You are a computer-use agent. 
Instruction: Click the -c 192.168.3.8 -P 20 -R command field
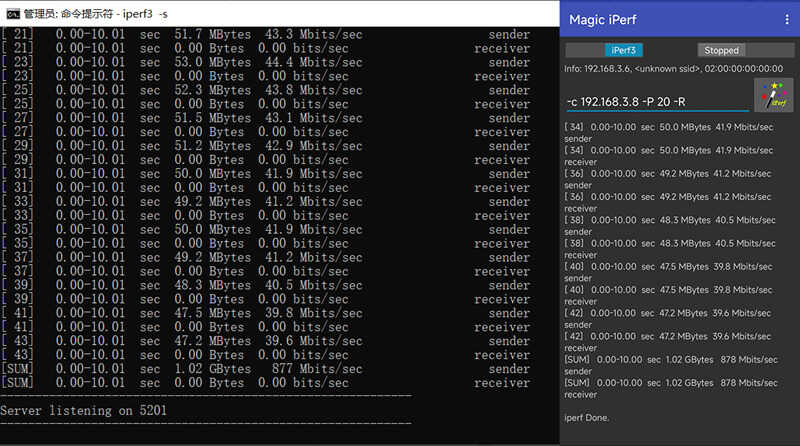pyautogui.click(x=657, y=102)
